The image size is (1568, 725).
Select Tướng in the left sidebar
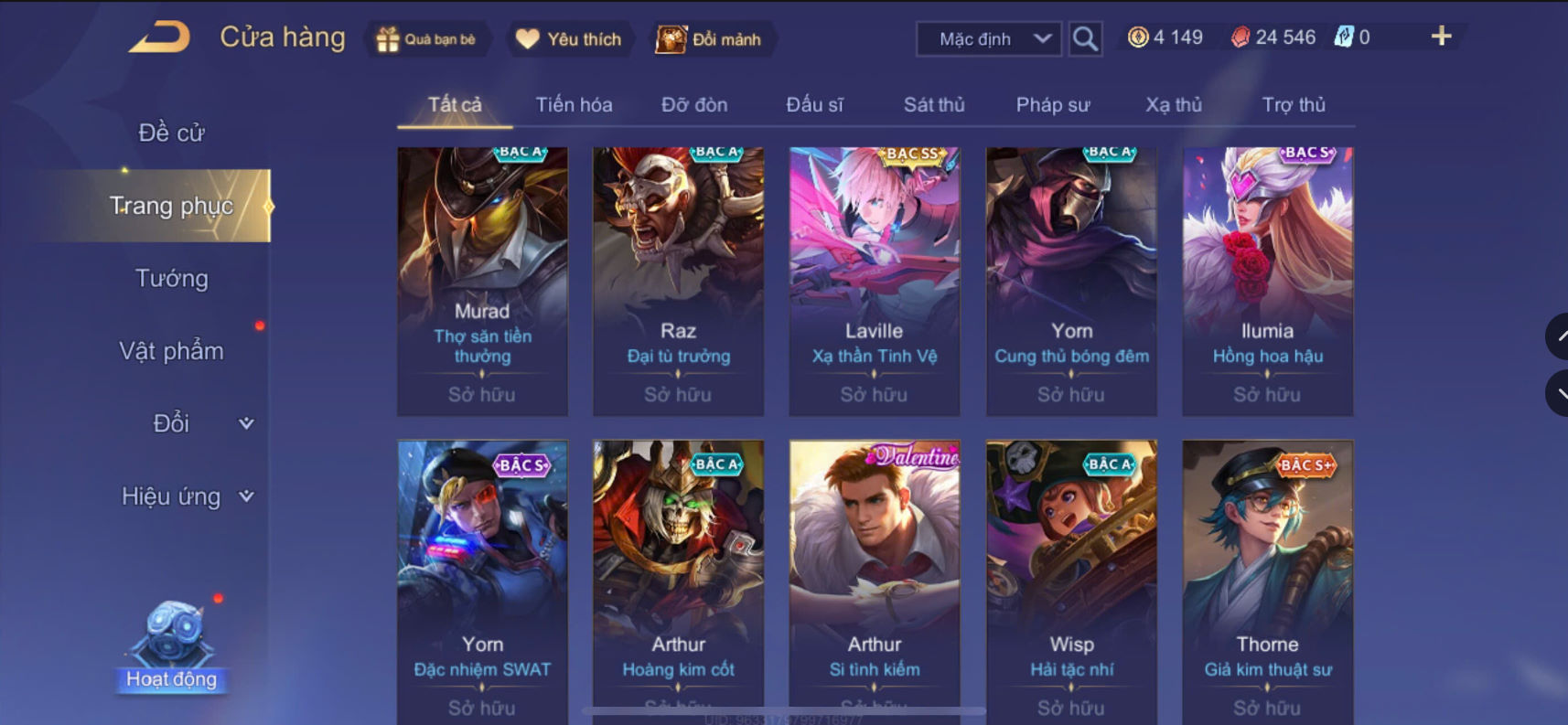172,279
